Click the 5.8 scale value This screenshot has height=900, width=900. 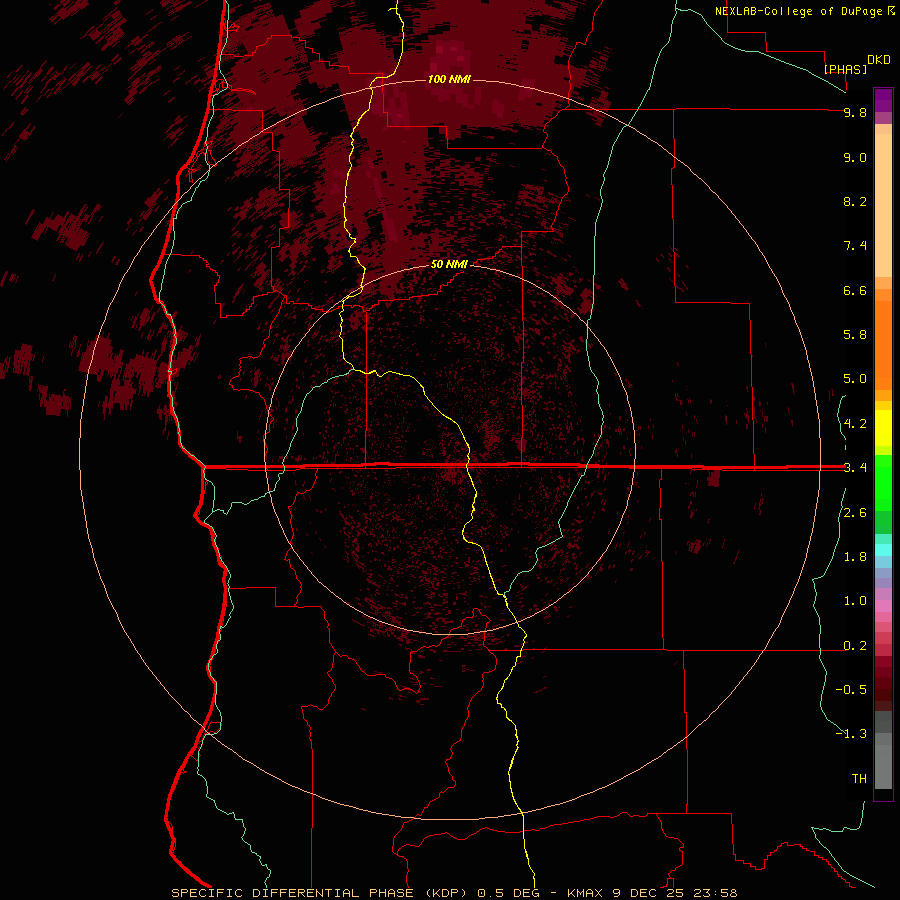(855, 335)
